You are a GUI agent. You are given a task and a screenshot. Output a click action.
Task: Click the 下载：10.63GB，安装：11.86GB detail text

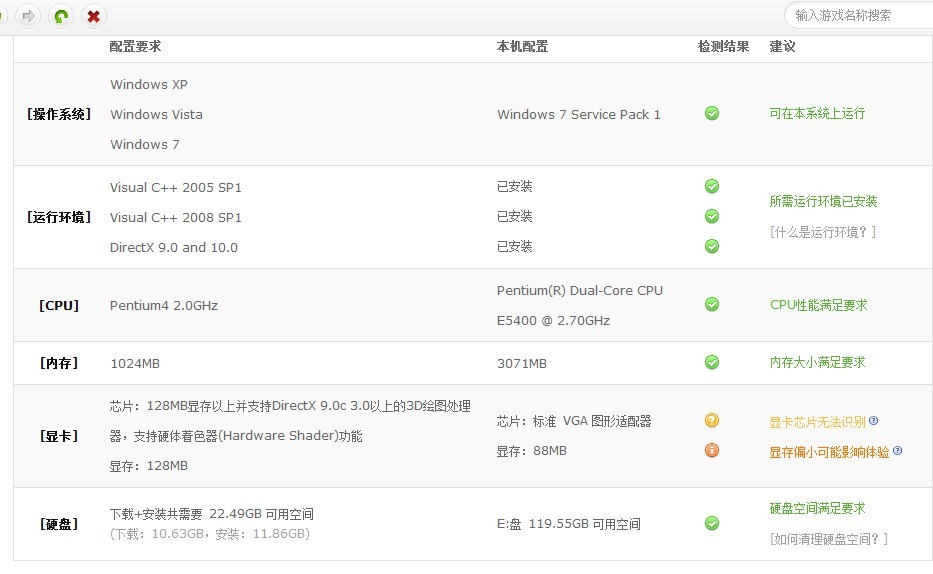click(209, 534)
